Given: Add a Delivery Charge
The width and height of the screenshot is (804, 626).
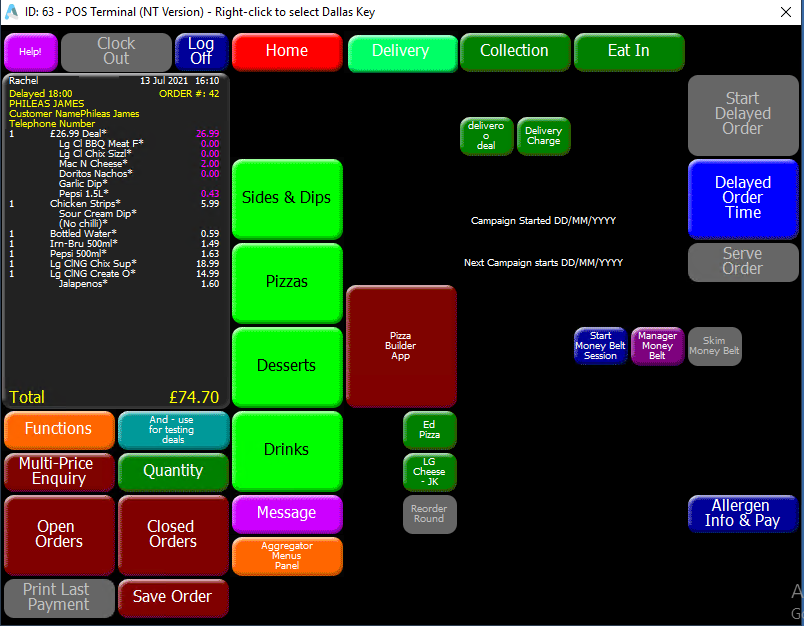Looking at the screenshot, I should [x=543, y=135].
